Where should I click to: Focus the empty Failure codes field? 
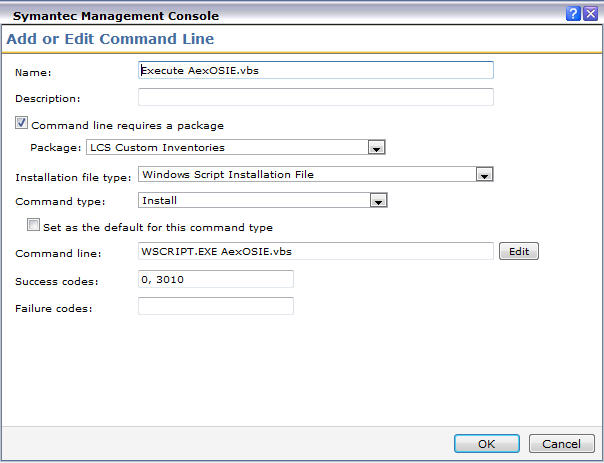pos(216,306)
